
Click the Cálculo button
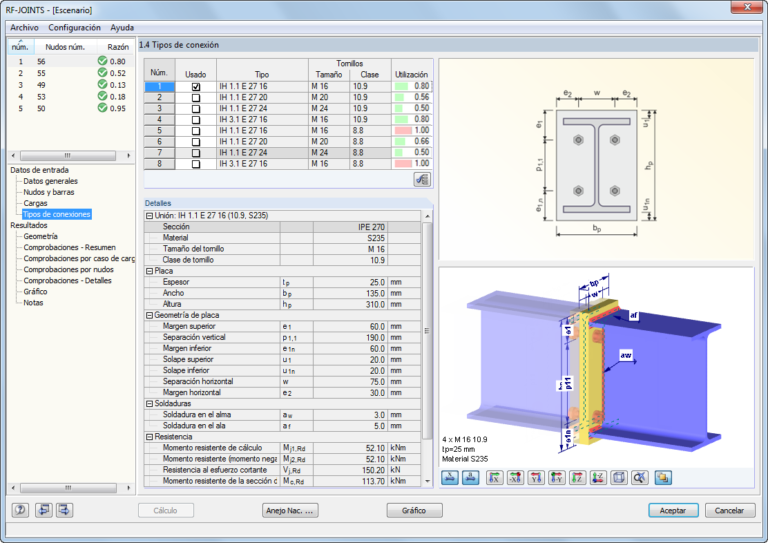tap(166, 510)
